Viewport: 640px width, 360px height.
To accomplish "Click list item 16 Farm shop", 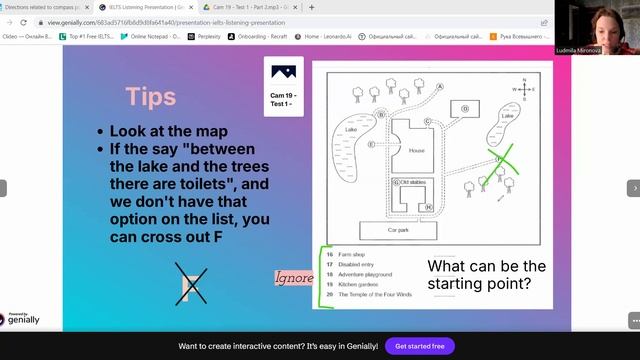I will coord(345,254).
